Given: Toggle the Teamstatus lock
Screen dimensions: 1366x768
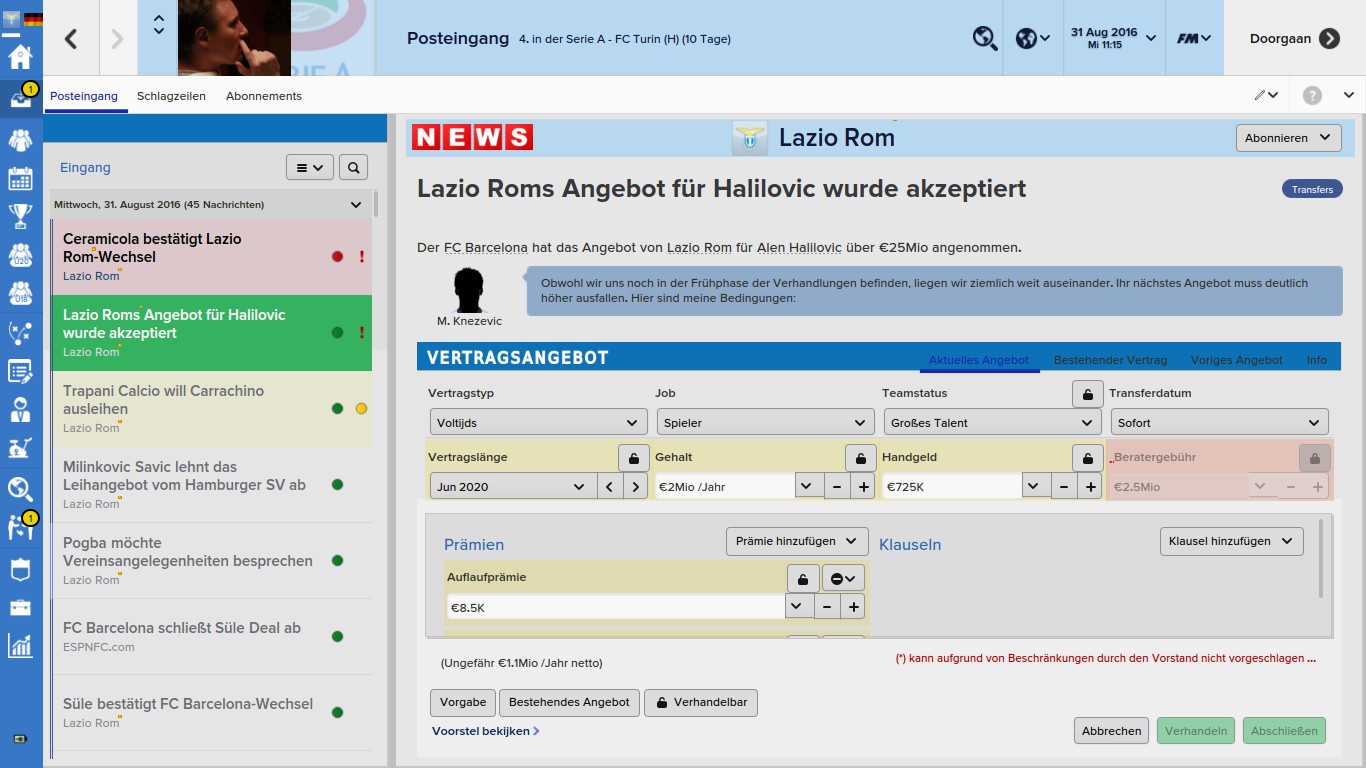Looking at the screenshot, I should (1088, 394).
